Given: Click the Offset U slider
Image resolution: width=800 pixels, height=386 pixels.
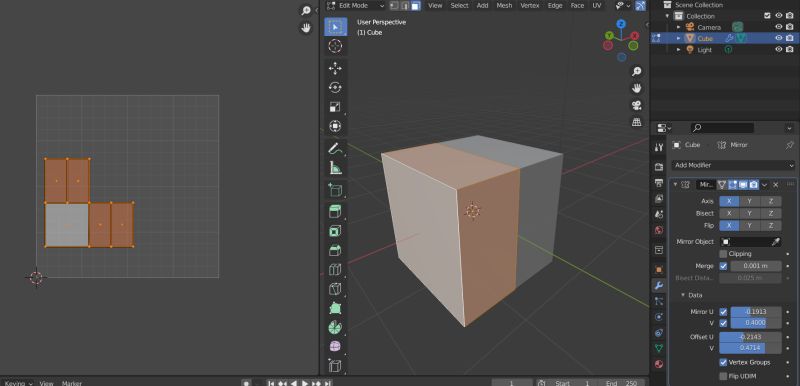Looking at the screenshot, I should [750, 337].
